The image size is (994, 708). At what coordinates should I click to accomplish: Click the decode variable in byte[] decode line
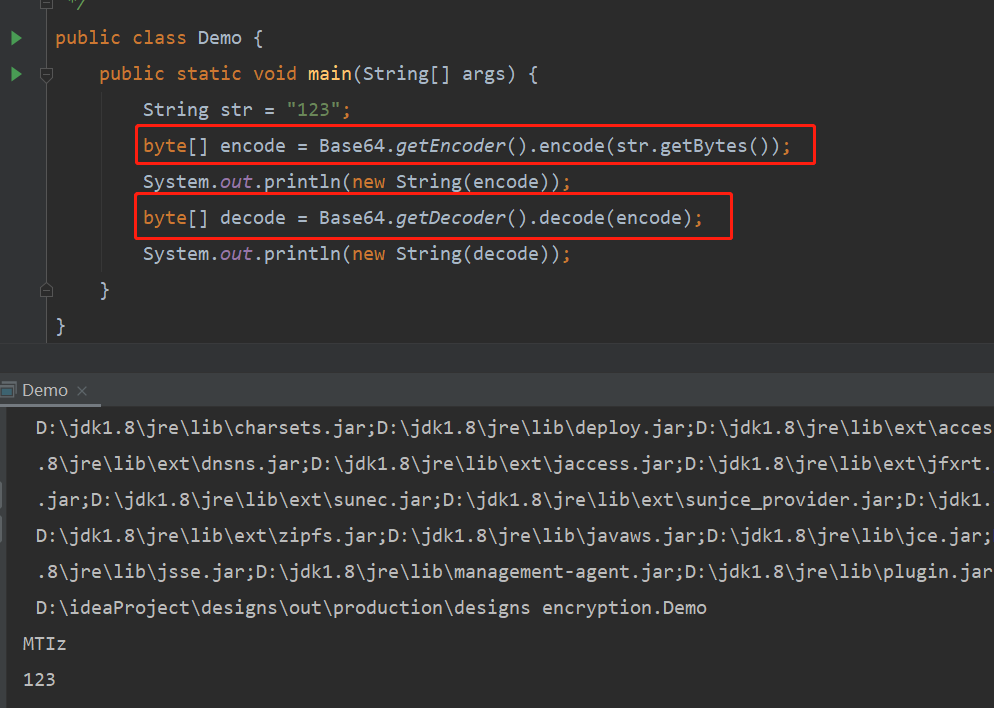tap(252, 218)
